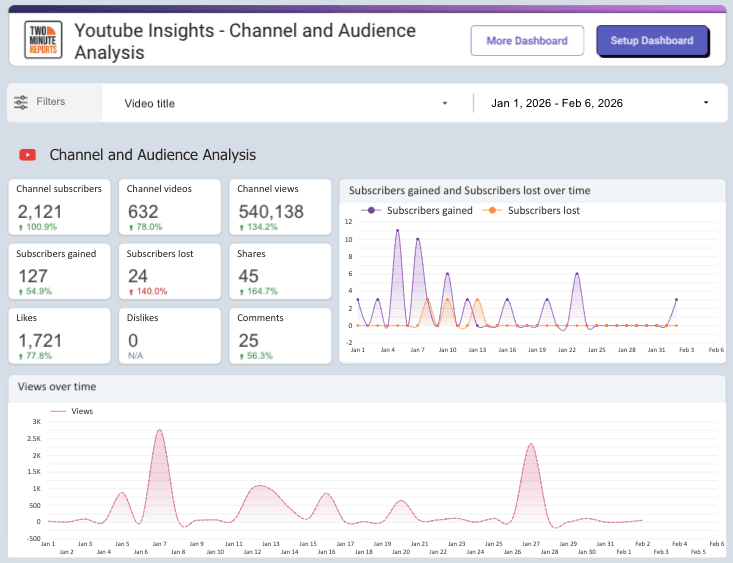Screen dimensions: 733x563
Task: Click the red YouTube play icon
Action: (x=28, y=155)
